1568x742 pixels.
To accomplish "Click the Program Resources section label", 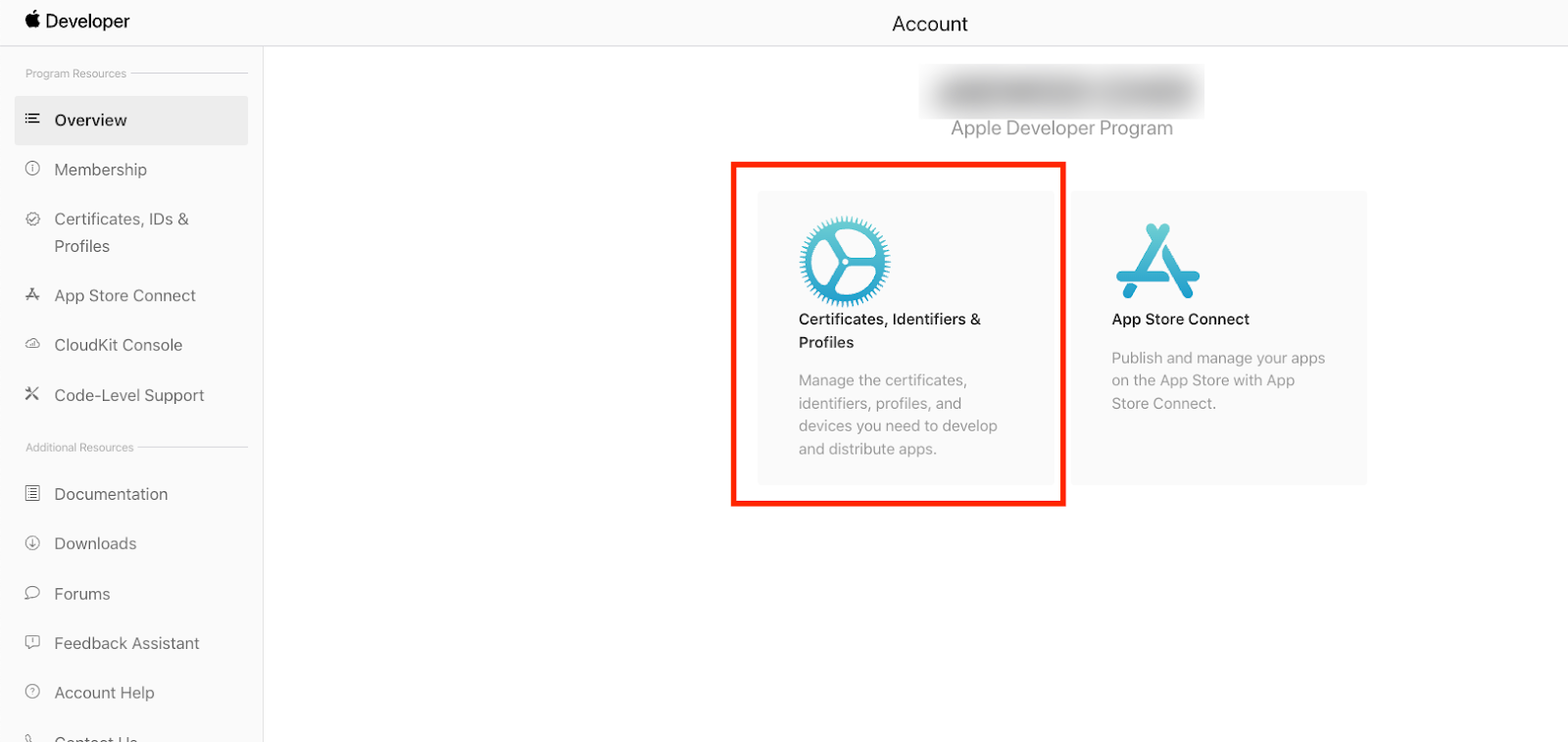I will coord(75,74).
